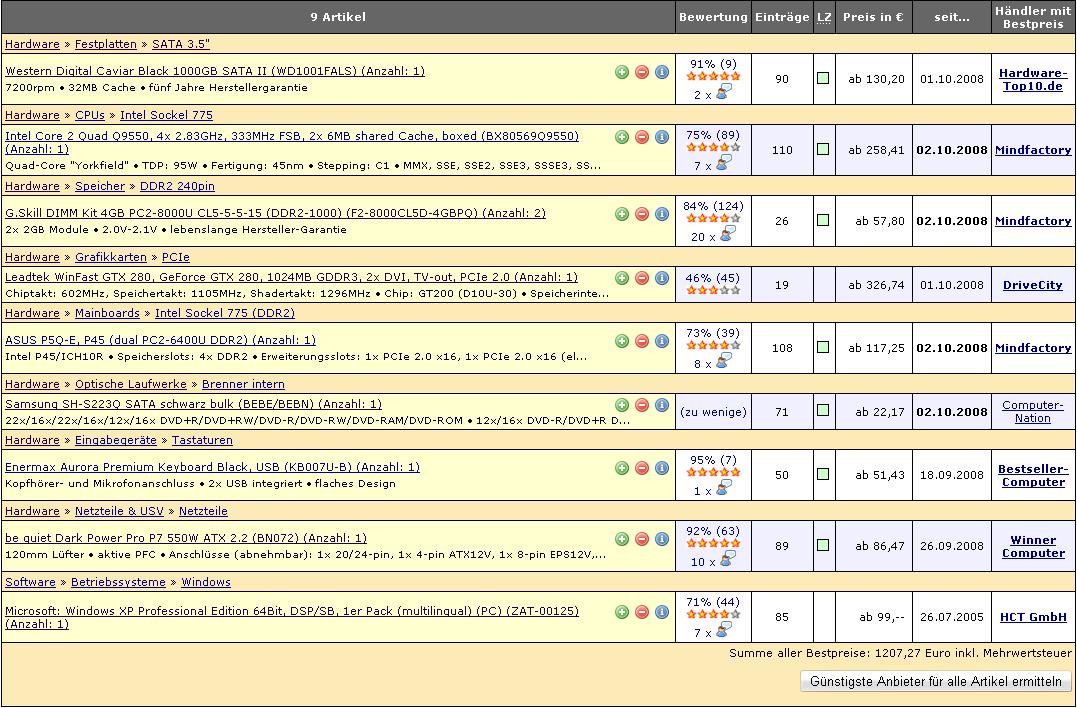This screenshot has height=708, width=1077.
Task: Open Brenner intern category link
Action: 243,384
